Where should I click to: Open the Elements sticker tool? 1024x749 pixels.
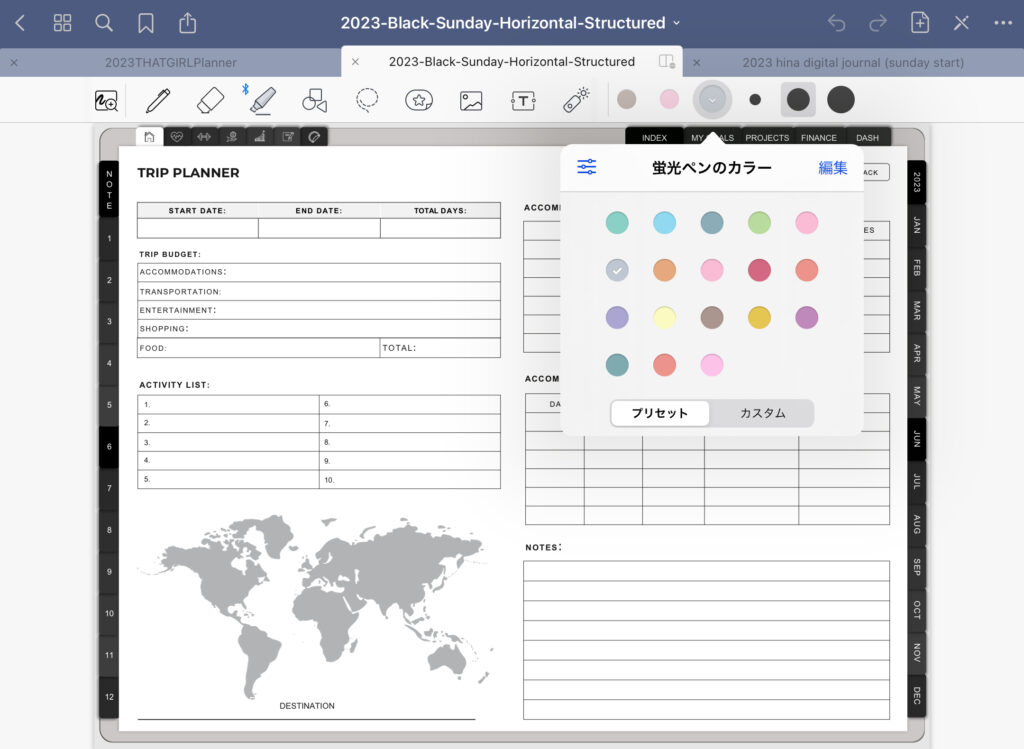pyautogui.click(x=419, y=100)
